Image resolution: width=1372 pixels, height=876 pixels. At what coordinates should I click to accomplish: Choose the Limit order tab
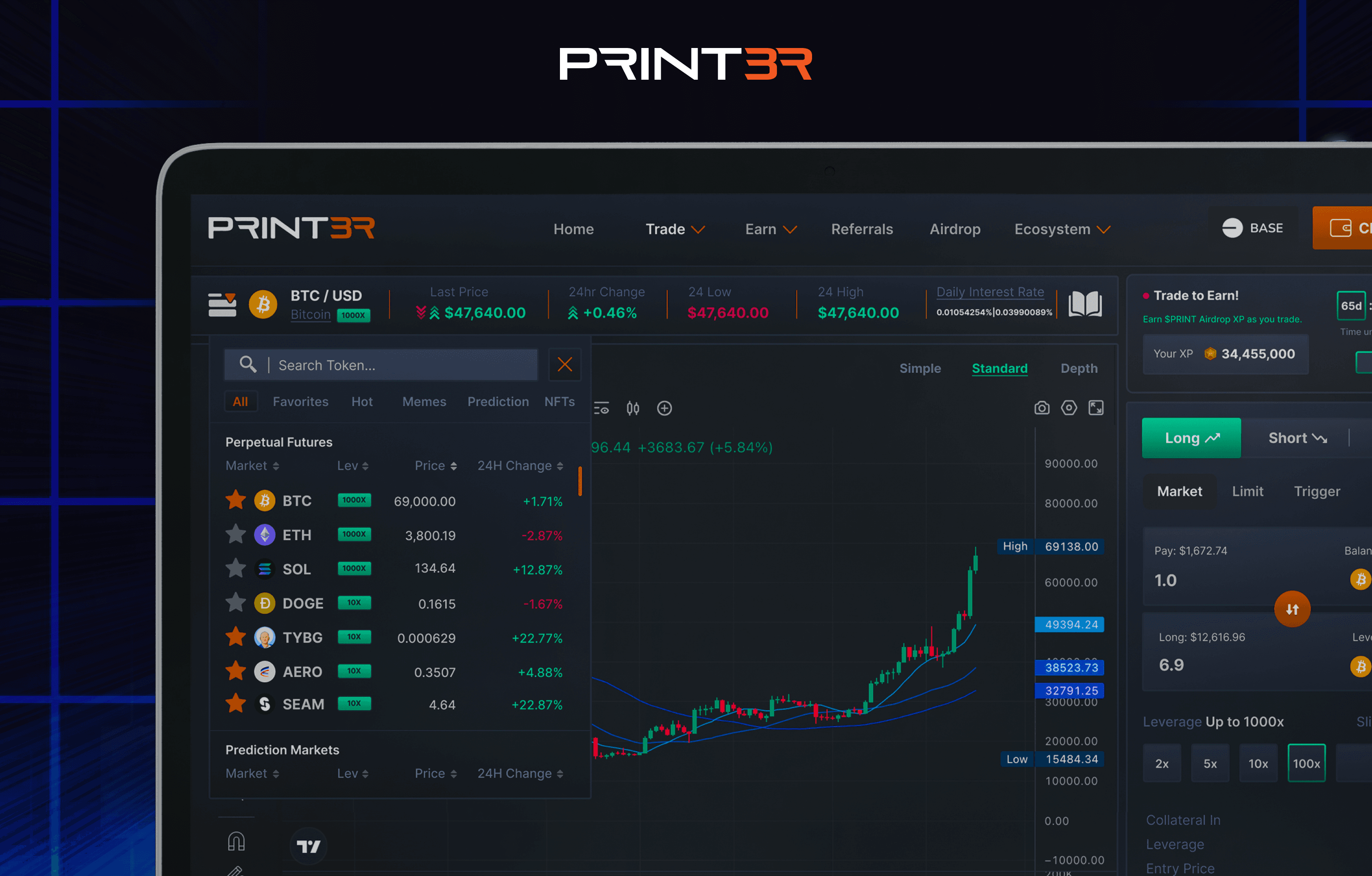tap(1248, 491)
